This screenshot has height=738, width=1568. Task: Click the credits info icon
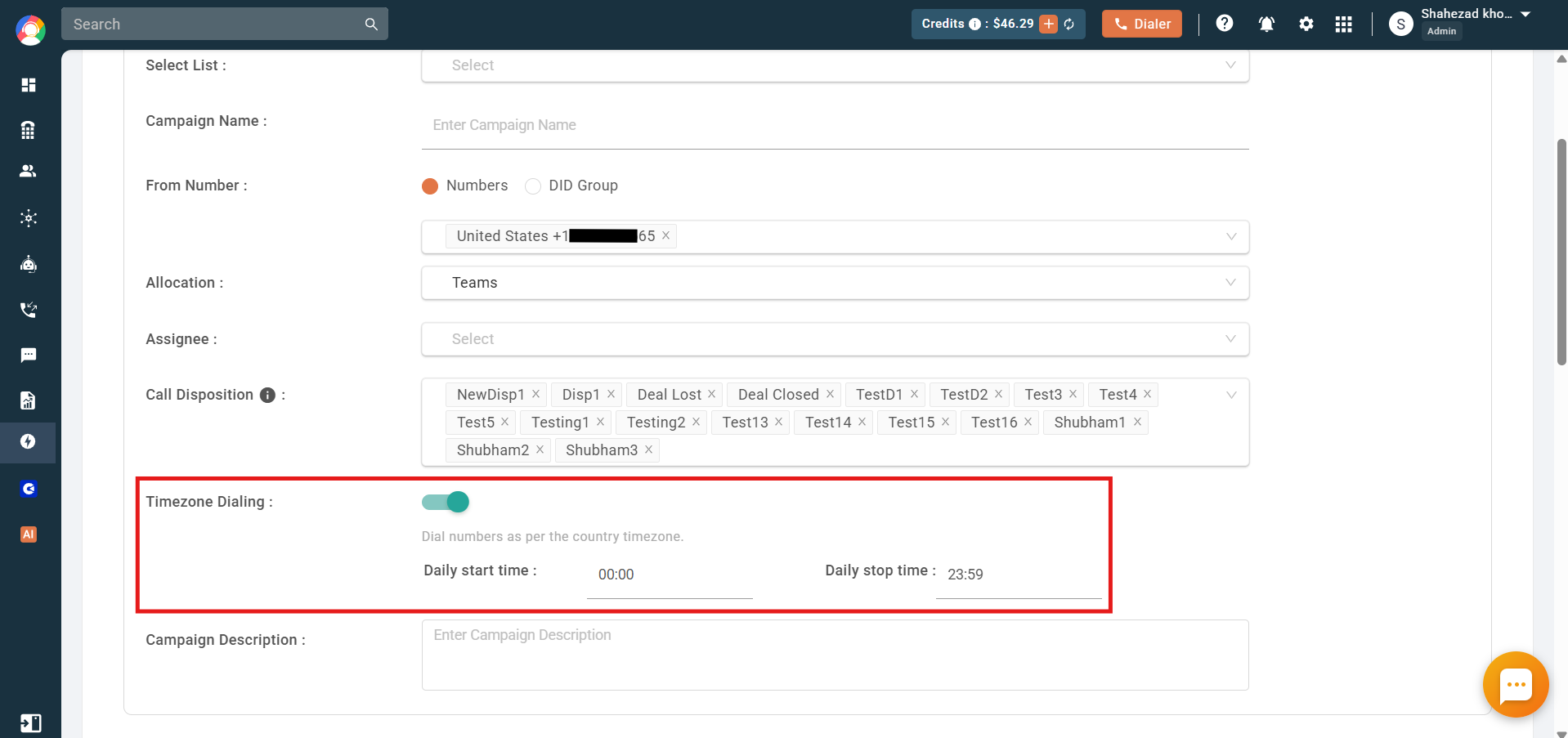(x=974, y=24)
